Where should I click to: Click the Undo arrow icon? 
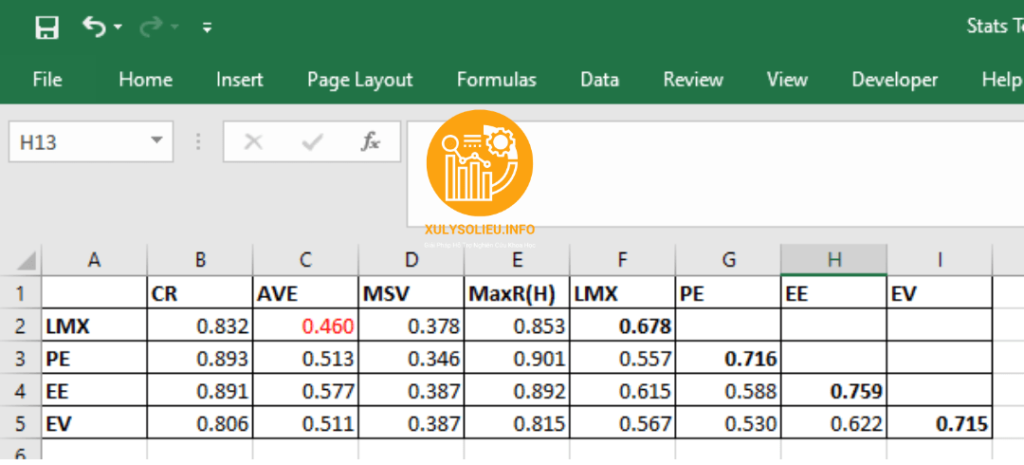pos(94,27)
